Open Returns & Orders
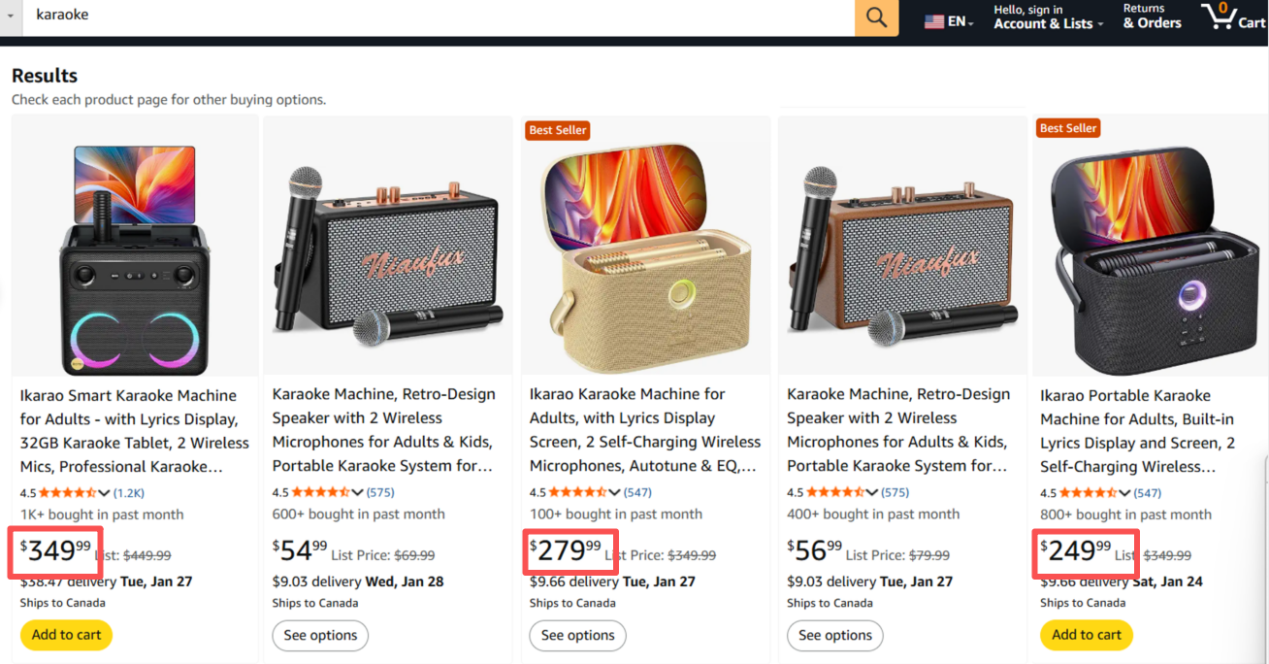1269x664 pixels. pyautogui.click(x=1152, y=17)
